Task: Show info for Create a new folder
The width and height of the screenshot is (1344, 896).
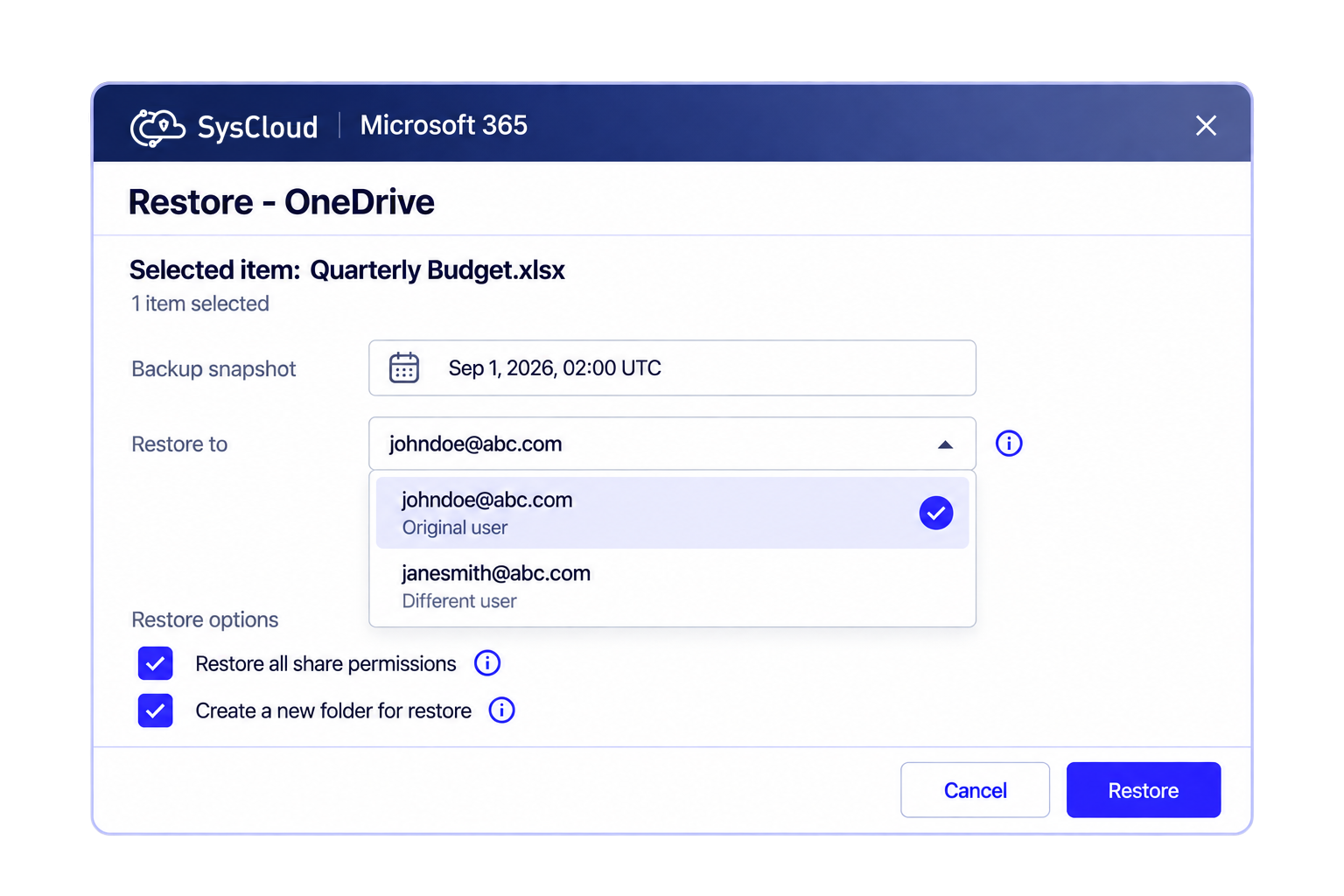Action: [x=501, y=710]
